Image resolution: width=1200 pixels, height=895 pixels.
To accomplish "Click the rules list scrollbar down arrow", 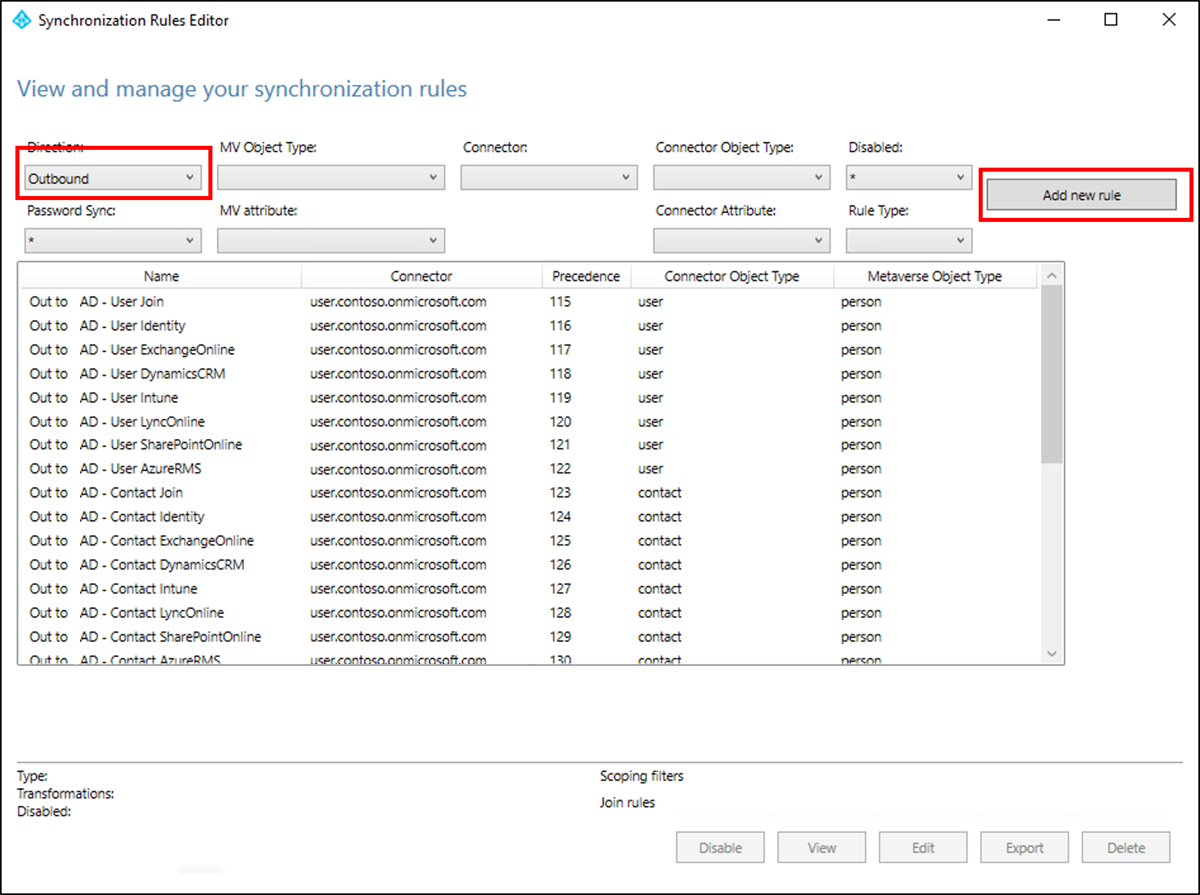I will 1051,652.
